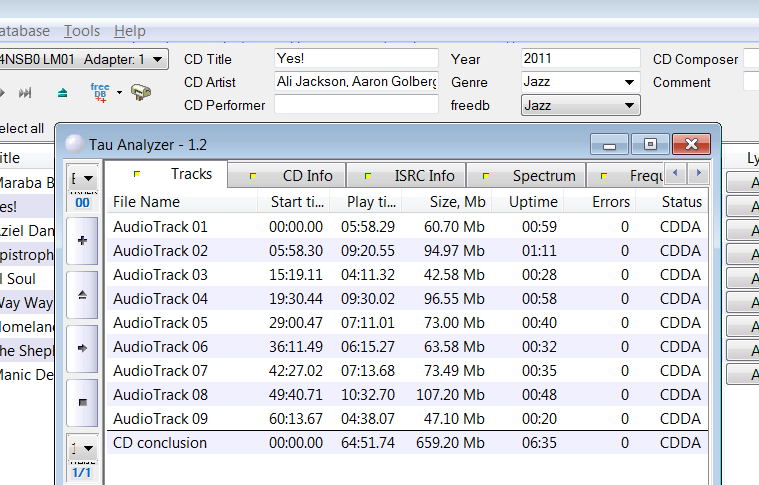Click the eject button in Tau Analyzer sidebar
Viewport: 759px width, 485px height.
point(82,294)
